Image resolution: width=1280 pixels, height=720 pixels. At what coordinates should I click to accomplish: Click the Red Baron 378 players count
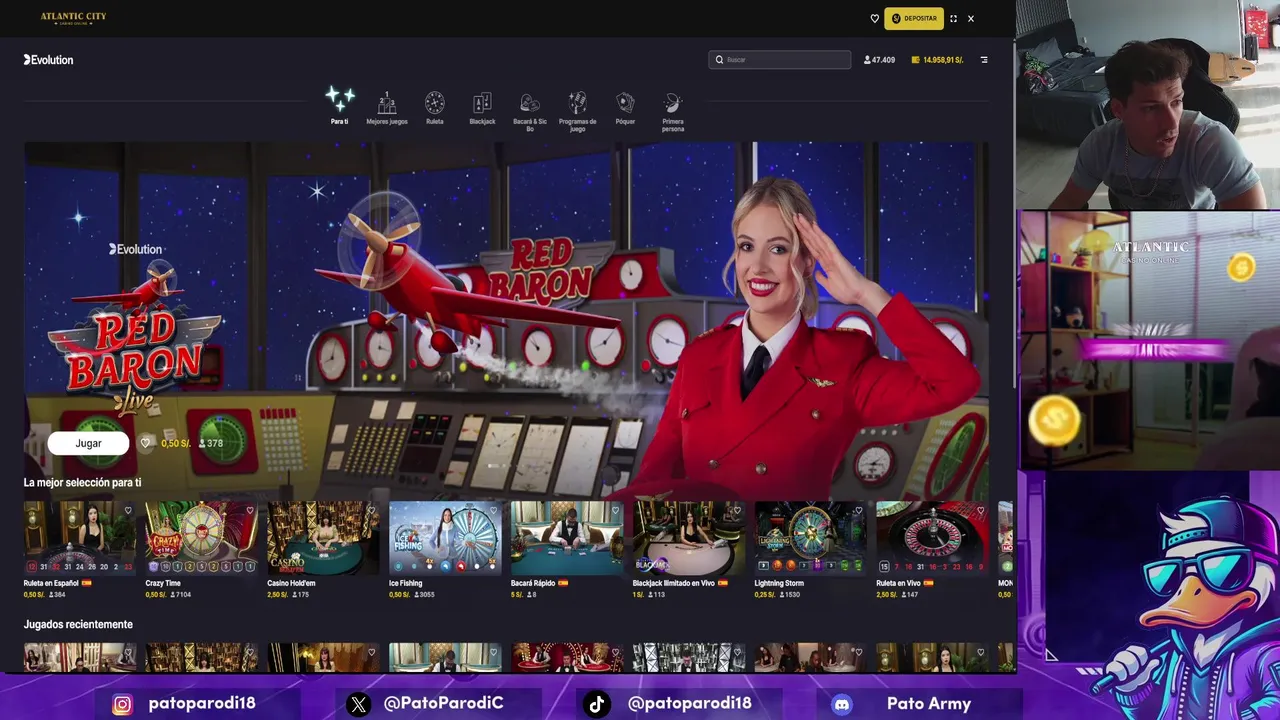(x=211, y=443)
